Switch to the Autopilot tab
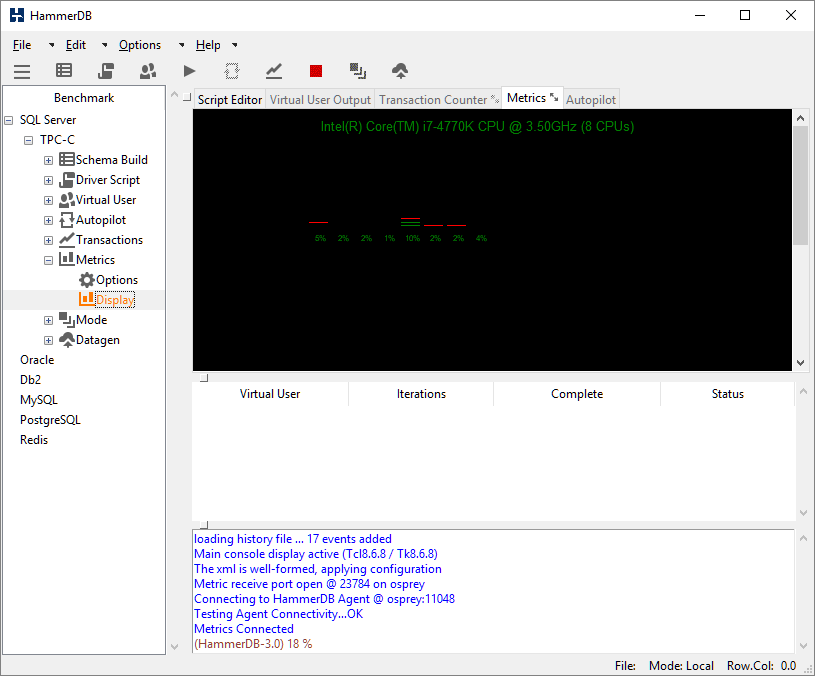 click(591, 100)
